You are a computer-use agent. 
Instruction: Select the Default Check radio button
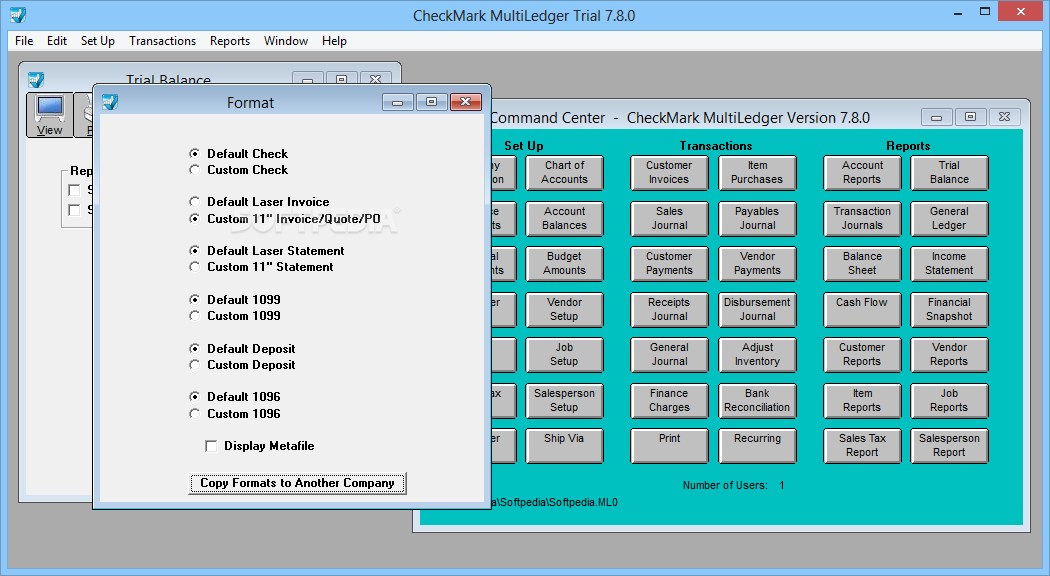pyautogui.click(x=194, y=153)
